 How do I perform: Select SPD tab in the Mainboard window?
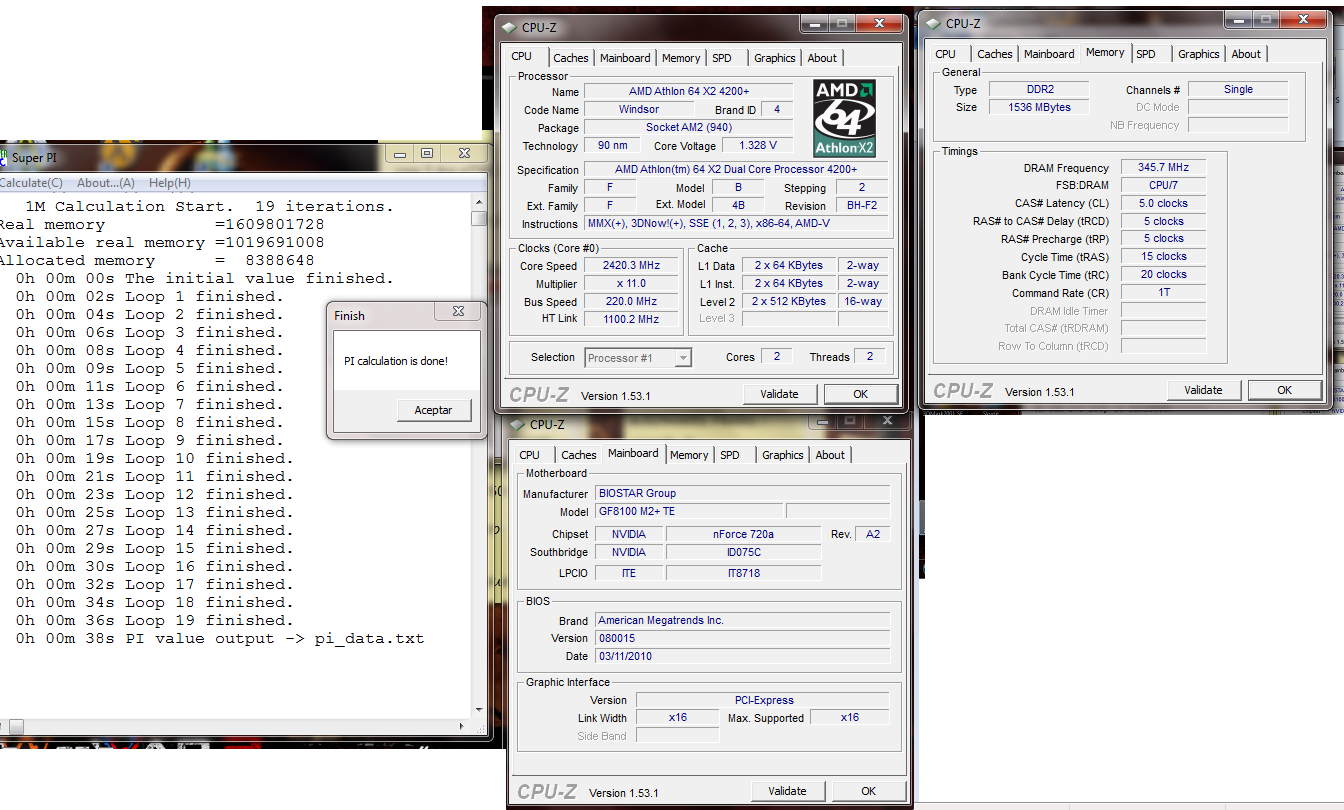click(x=730, y=455)
